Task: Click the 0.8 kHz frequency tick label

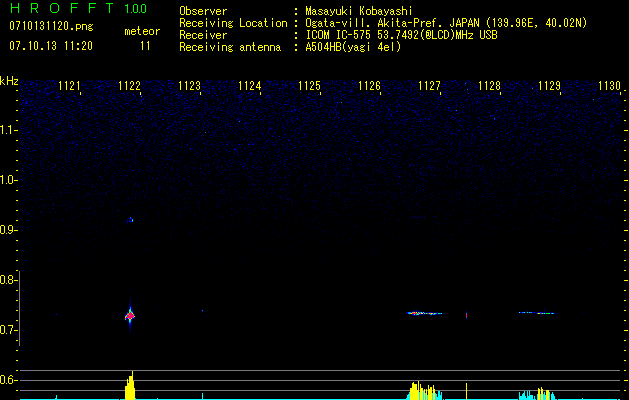Action: click(x=8, y=280)
